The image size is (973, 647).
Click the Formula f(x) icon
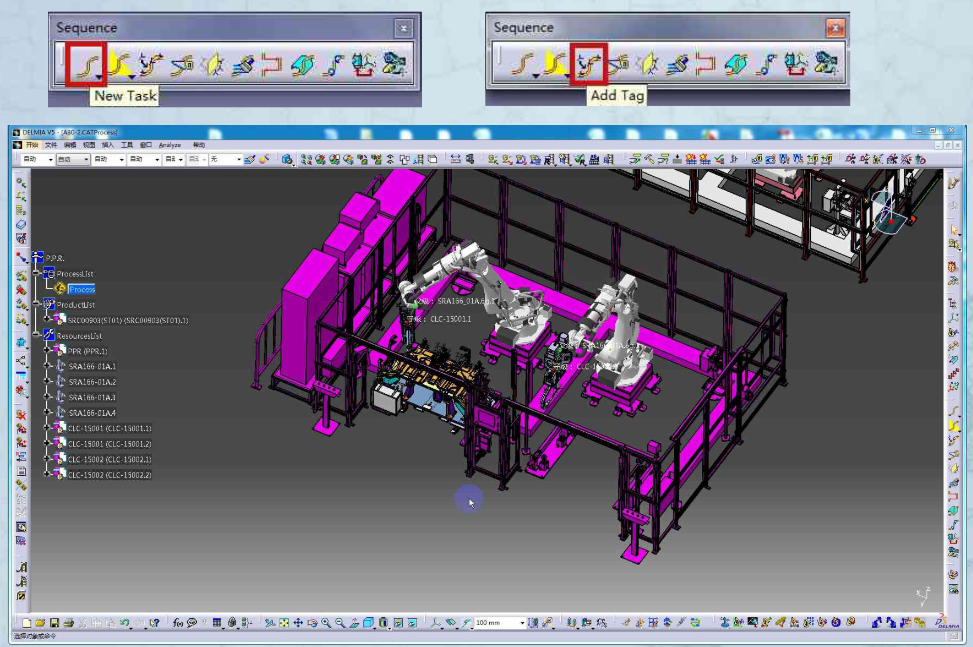[178, 622]
